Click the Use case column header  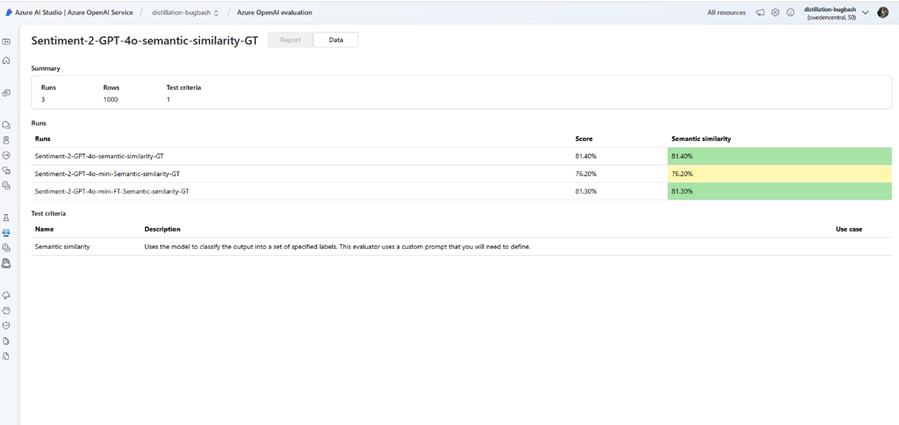[849, 229]
